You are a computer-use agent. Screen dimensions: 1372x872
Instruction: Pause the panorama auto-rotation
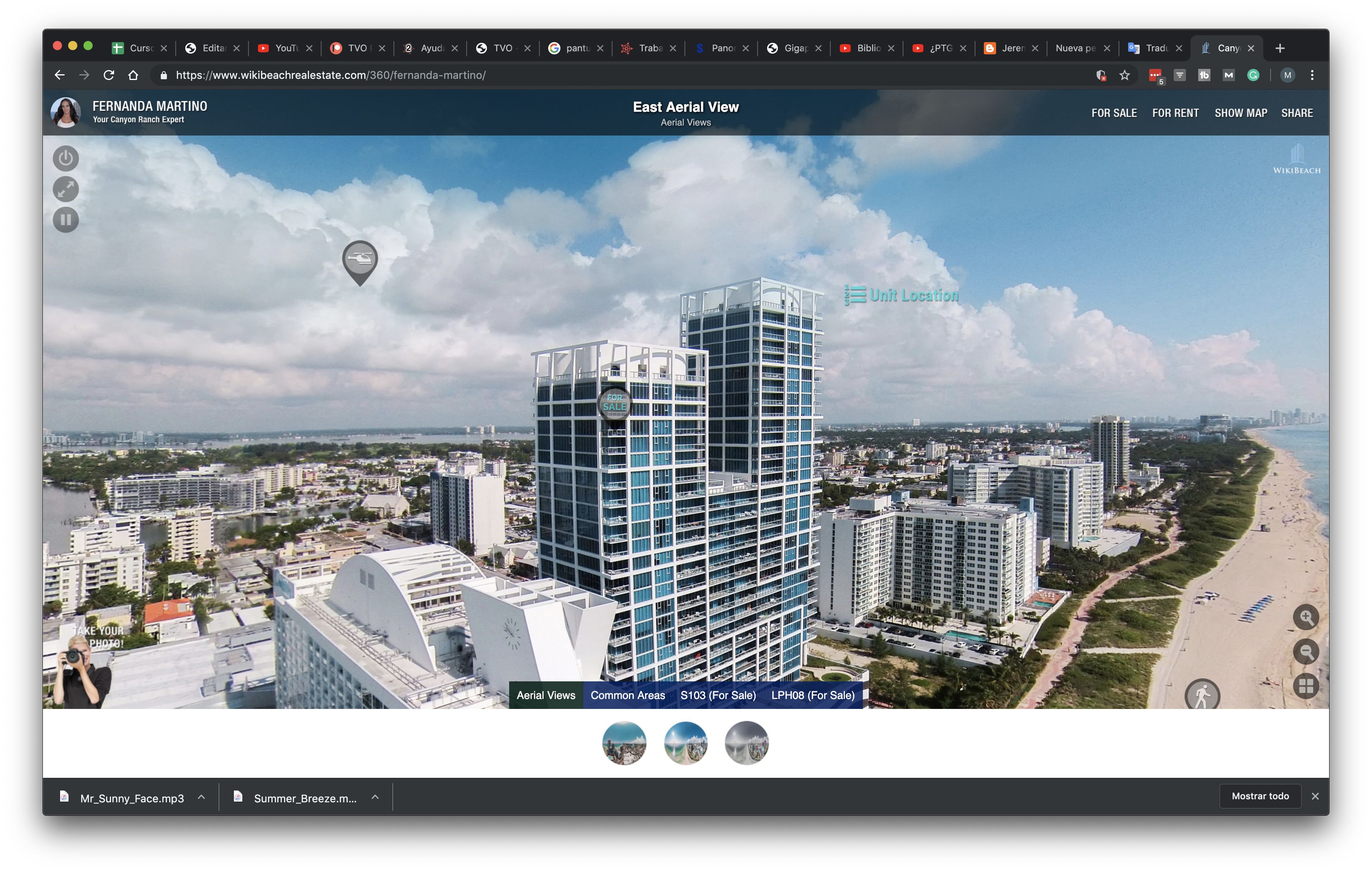(x=65, y=220)
